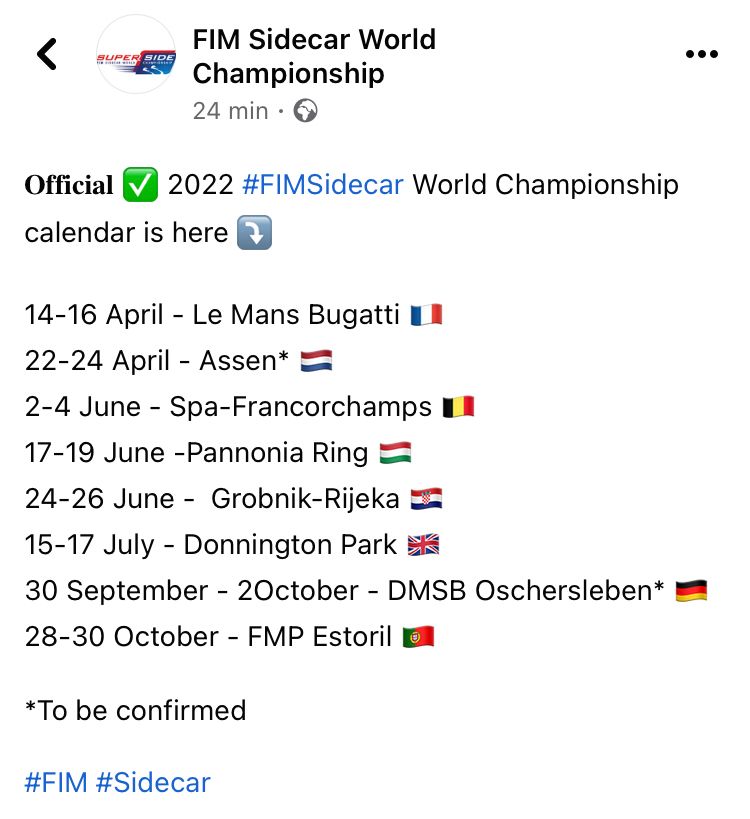Screen dimensions: 750x819
Task: Open the three-dots post options menu
Action: [701, 54]
